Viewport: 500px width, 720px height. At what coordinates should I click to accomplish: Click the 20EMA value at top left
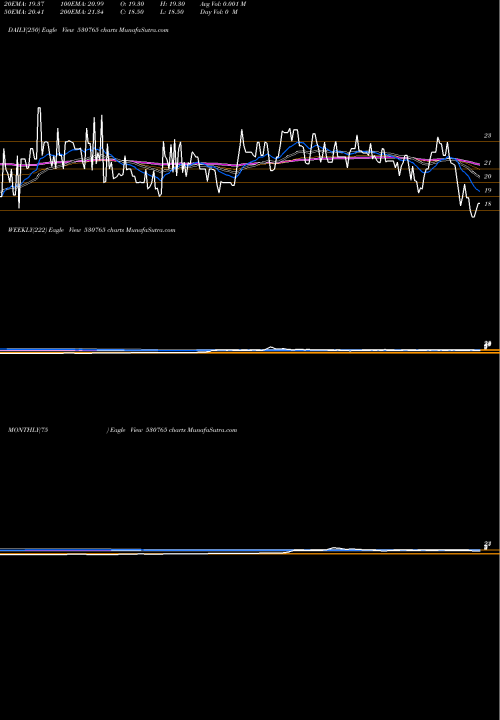[x=23, y=4]
